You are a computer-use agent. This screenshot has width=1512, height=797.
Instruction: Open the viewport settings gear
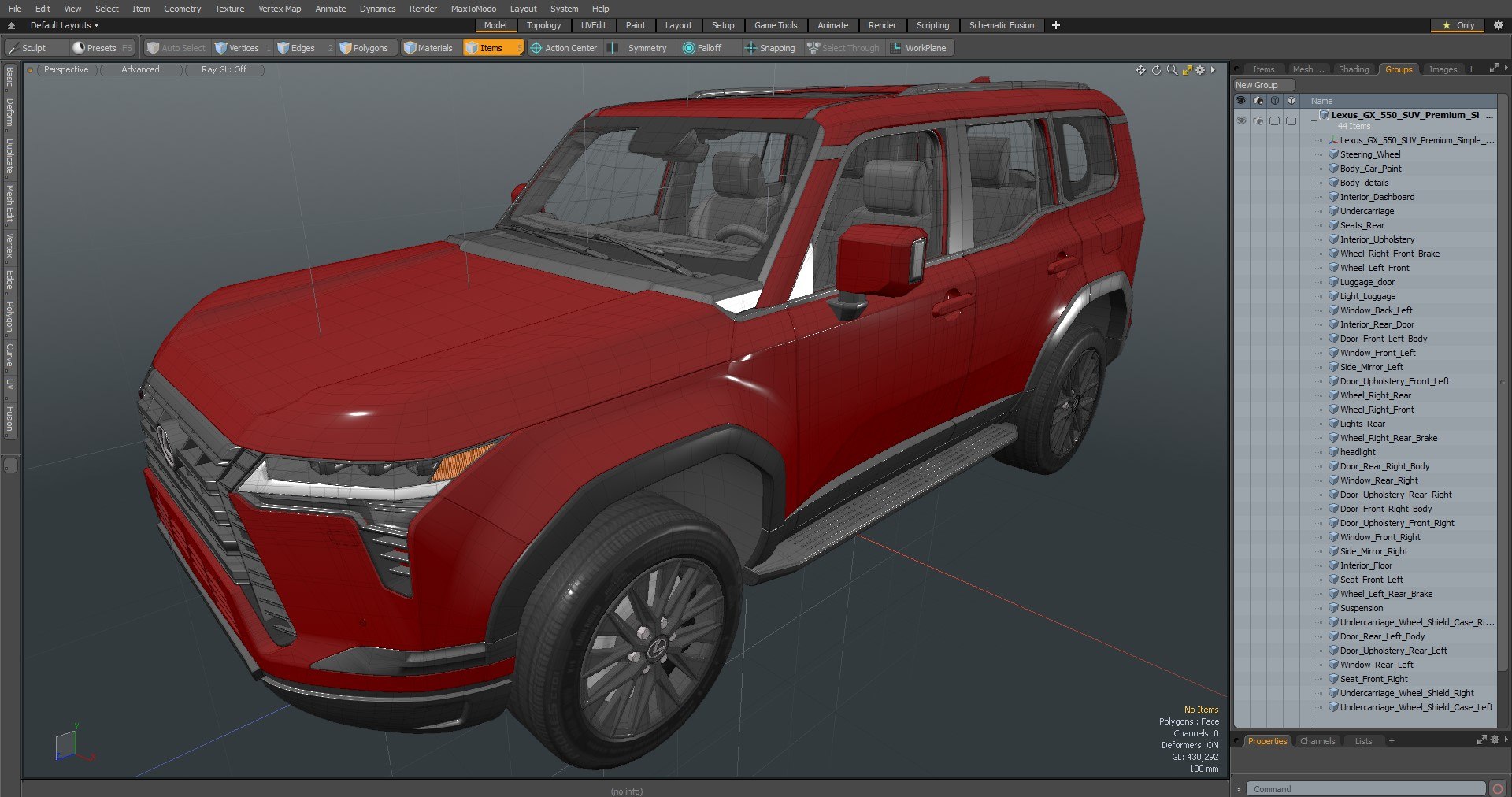coord(1200,70)
